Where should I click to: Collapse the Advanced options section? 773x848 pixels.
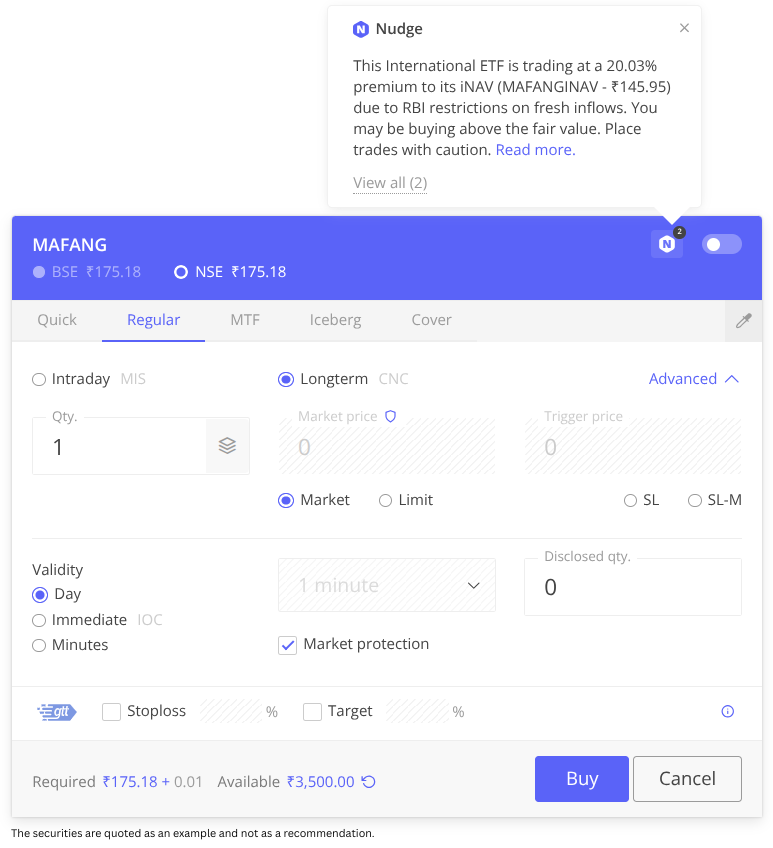pos(694,379)
